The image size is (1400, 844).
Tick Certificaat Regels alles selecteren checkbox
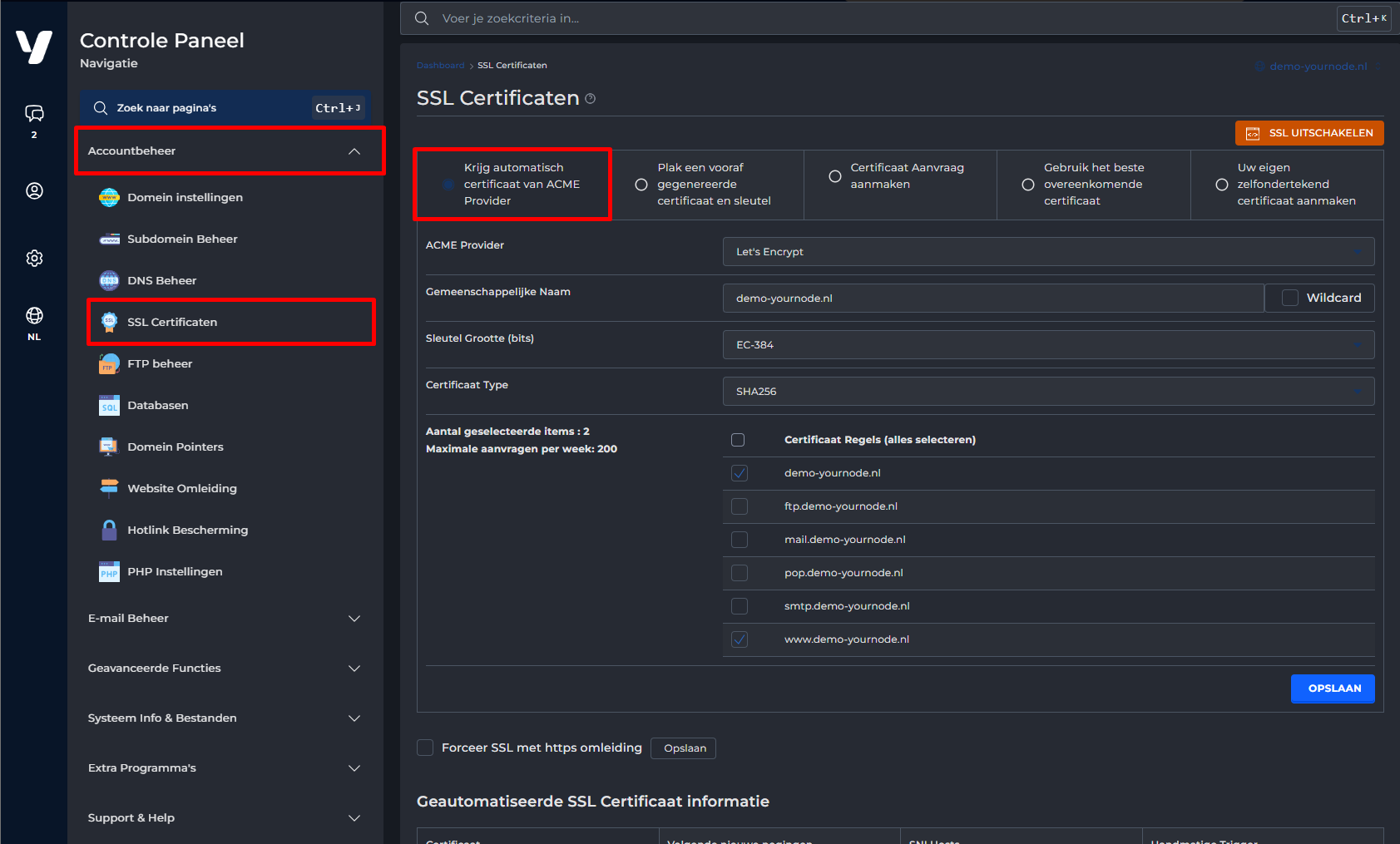[738, 440]
